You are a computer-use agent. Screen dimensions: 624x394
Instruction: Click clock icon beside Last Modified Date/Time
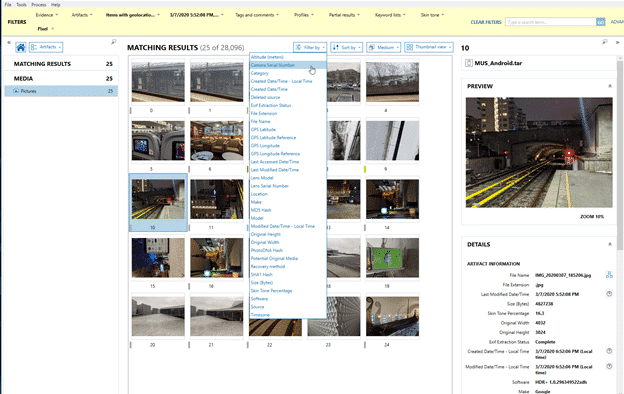click(x=609, y=294)
